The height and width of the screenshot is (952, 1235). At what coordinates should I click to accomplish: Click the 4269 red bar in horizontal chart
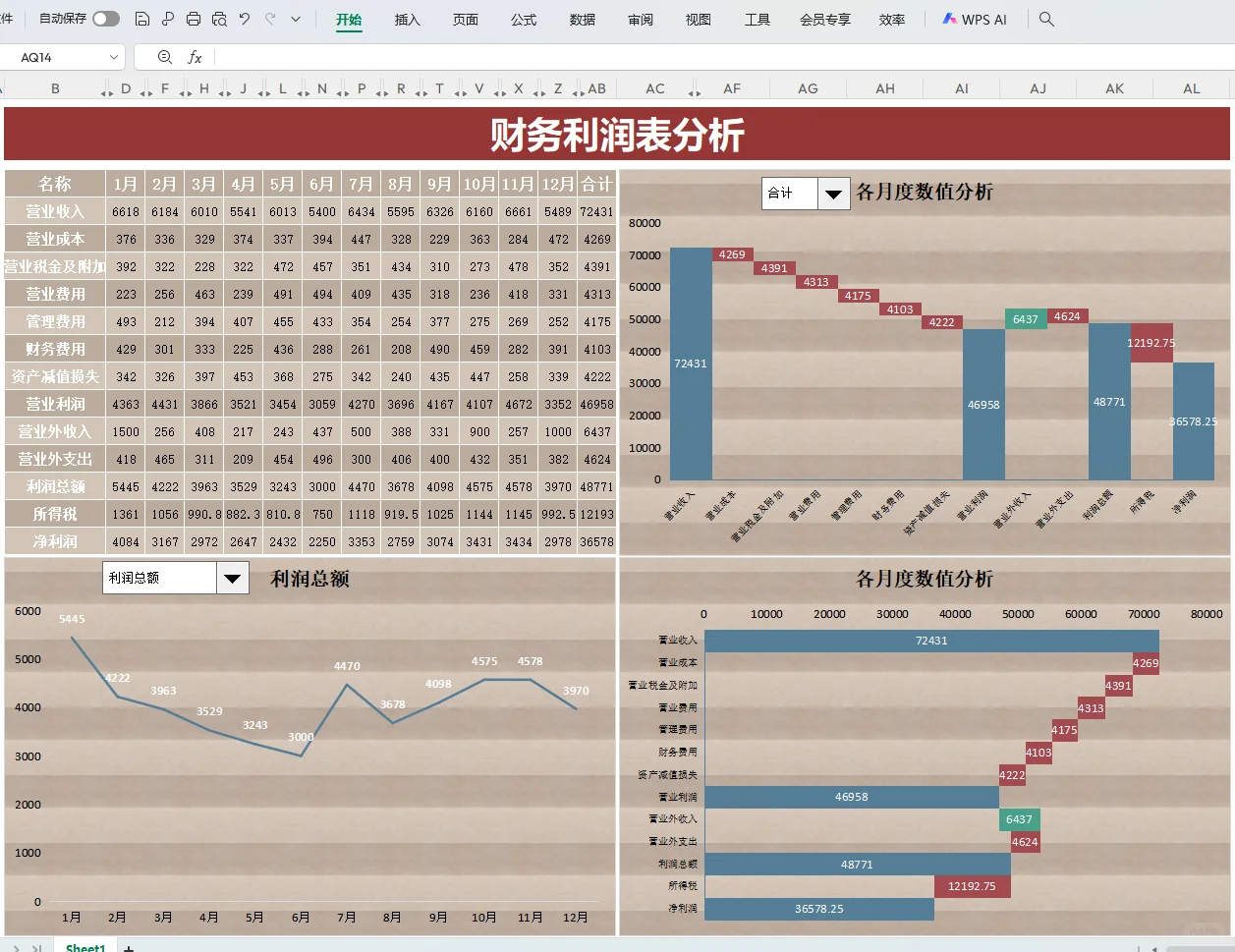tap(1146, 663)
